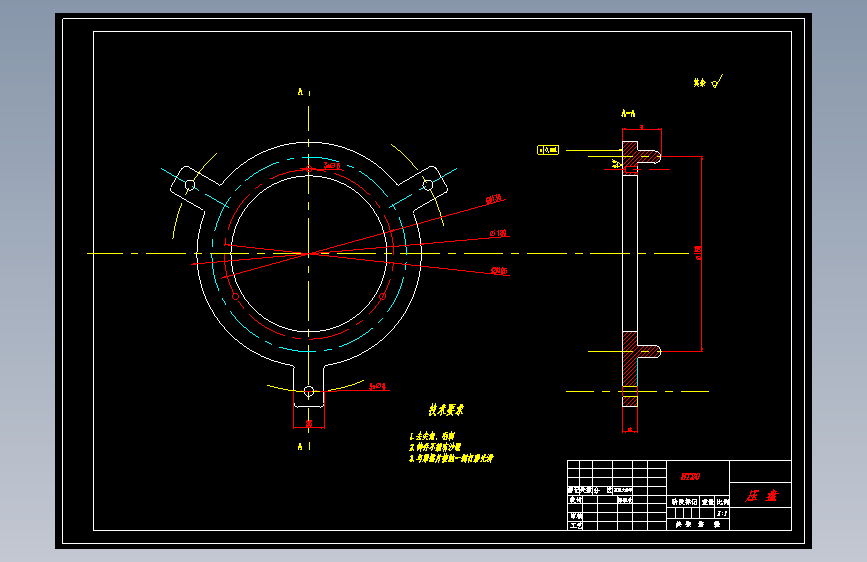Pick the bolt hole in right lug
The image size is (867, 562).
(x=427, y=185)
